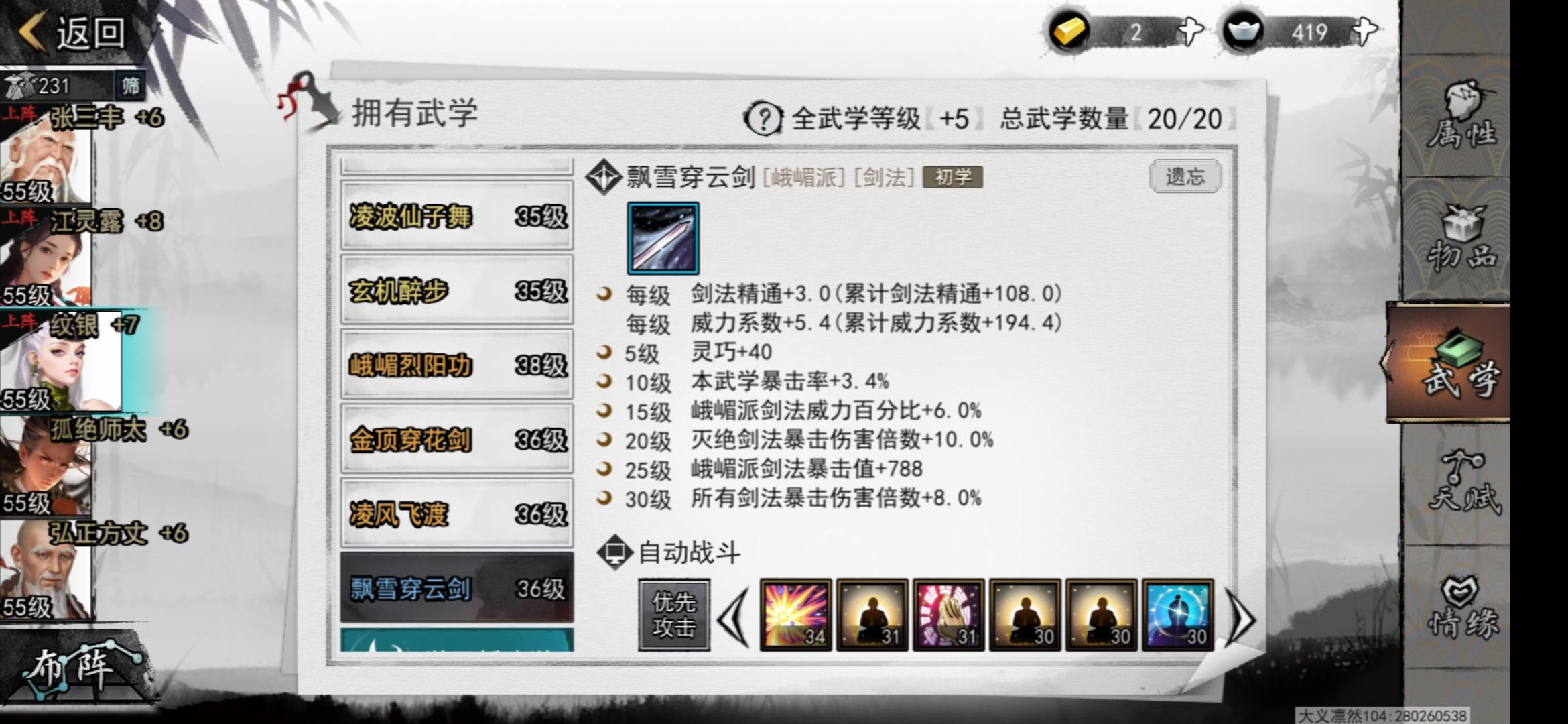Screen dimensions: 1568x724
Task: Open the 布阵 formation icon
Action: click(77, 669)
